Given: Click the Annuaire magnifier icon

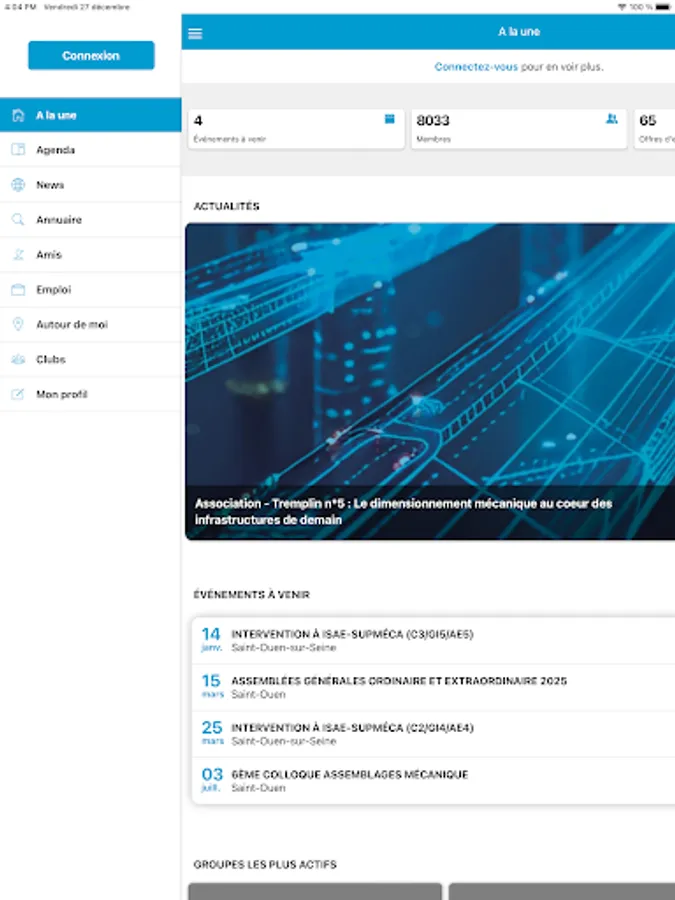Looking at the screenshot, I should coord(18,220).
